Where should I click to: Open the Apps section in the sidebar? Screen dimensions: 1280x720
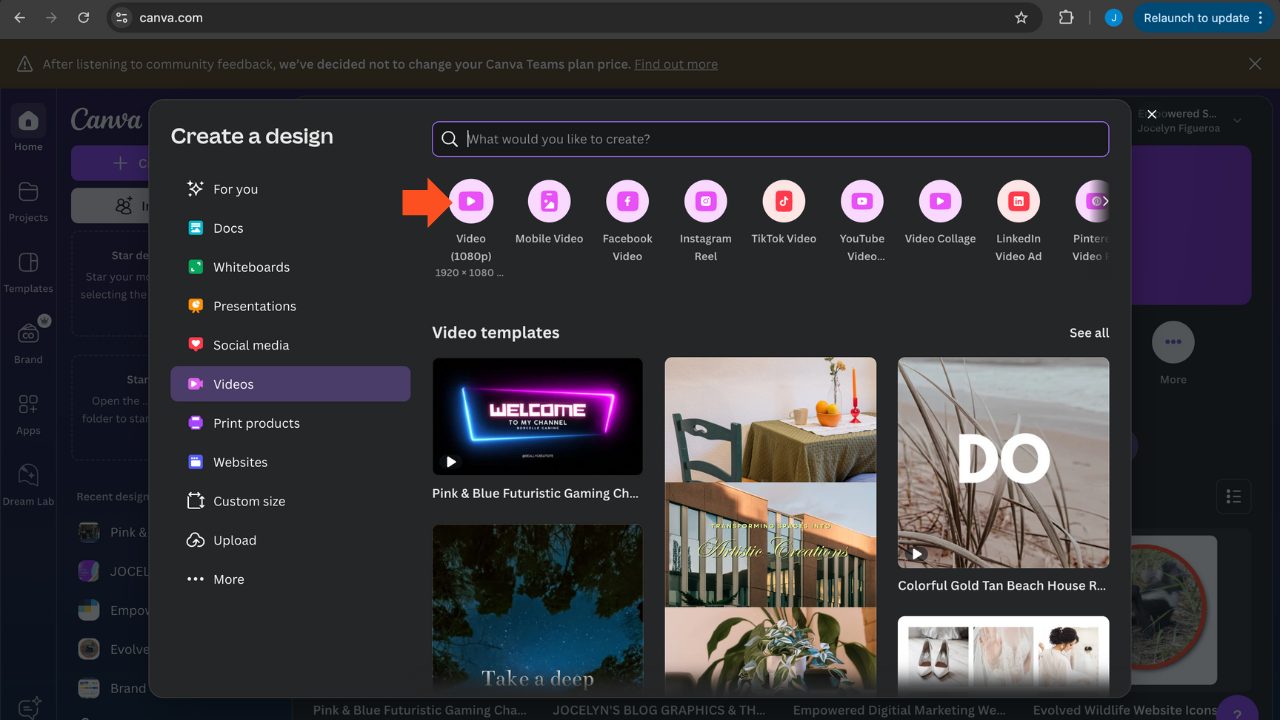point(28,410)
